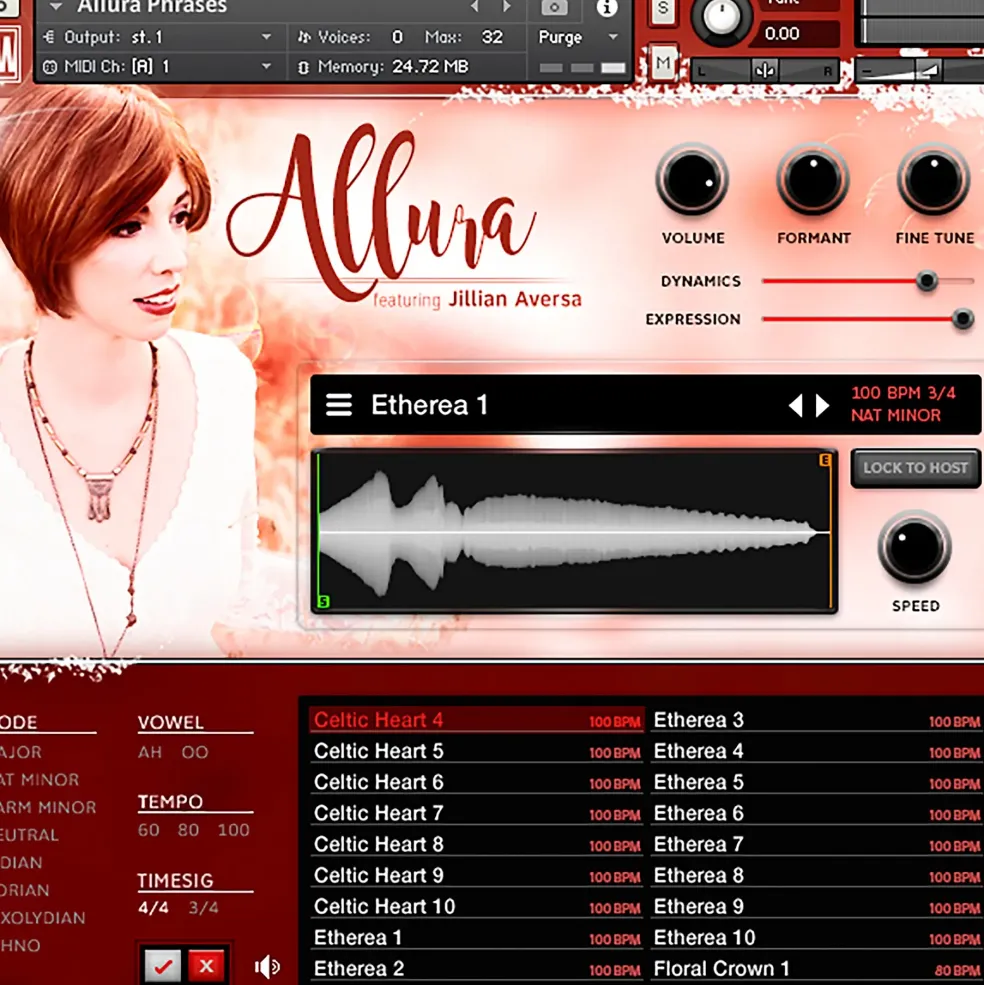Screen dimensions: 984x985
Task: Filter phrases by OO vowel
Action: 195,752
